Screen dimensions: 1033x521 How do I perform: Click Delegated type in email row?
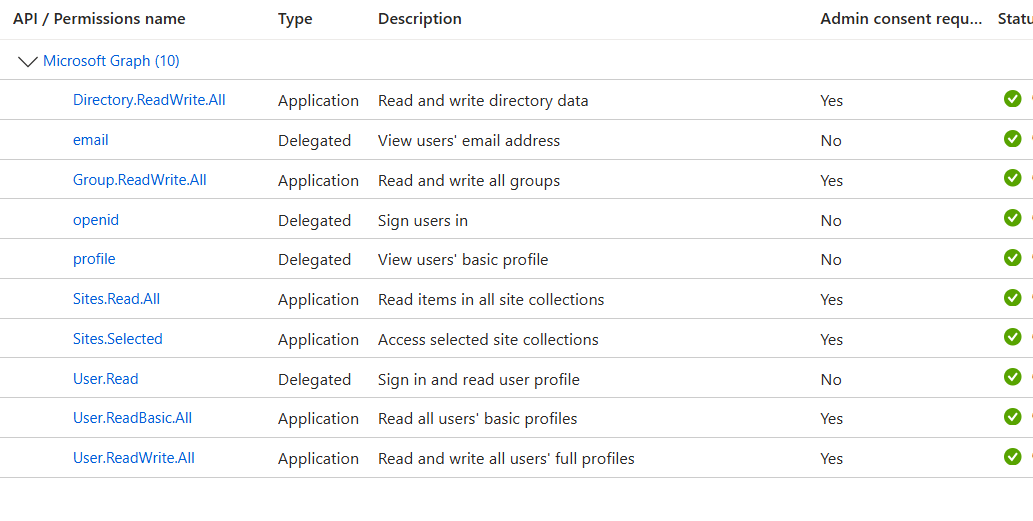pos(314,140)
